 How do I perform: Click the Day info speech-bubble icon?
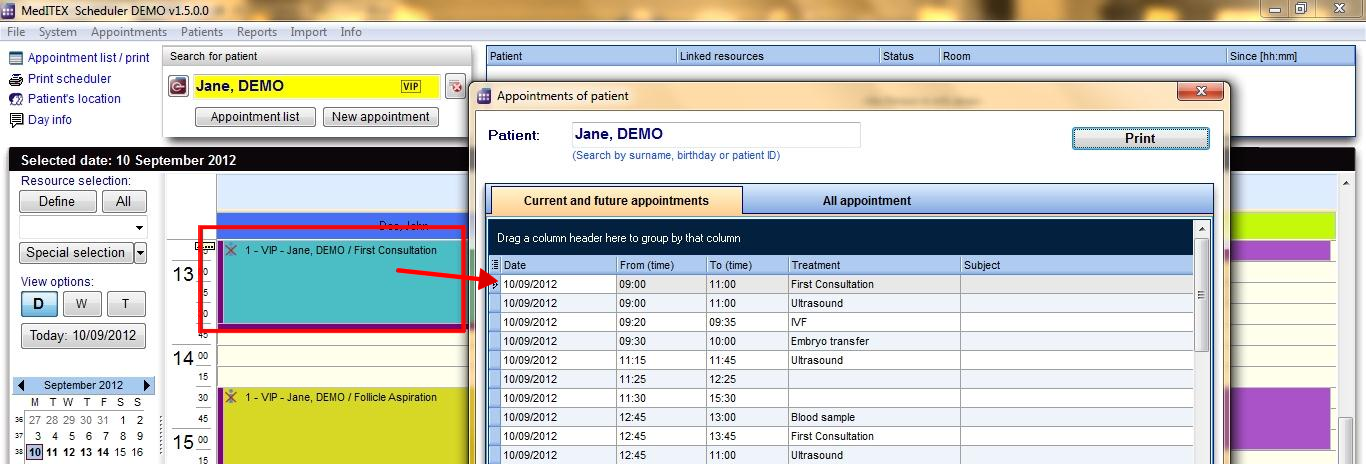(16, 120)
